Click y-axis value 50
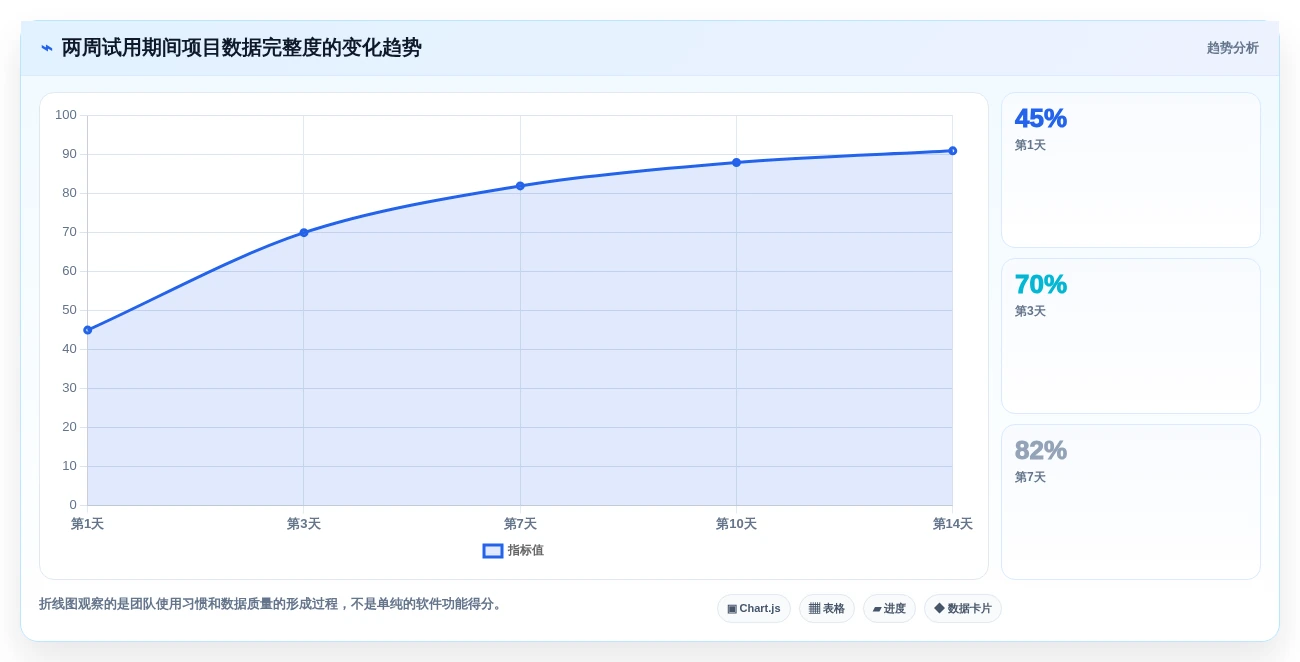The width and height of the screenshot is (1300, 662). (x=69, y=310)
